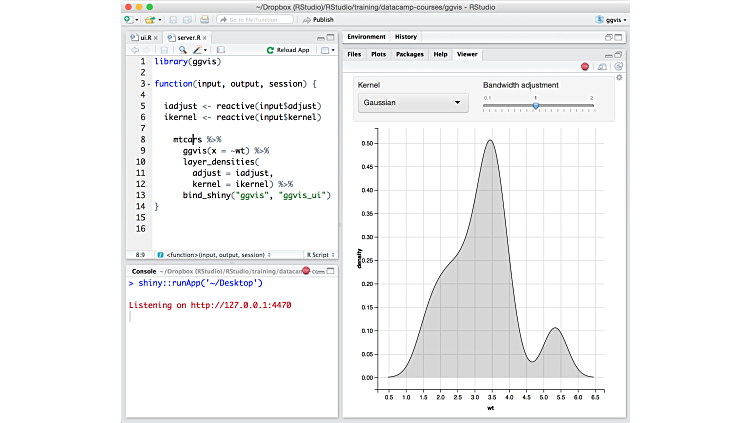Open the Kernel Gaussian dropdown
This screenshot has height=423, width=752.
click(414, 102)
